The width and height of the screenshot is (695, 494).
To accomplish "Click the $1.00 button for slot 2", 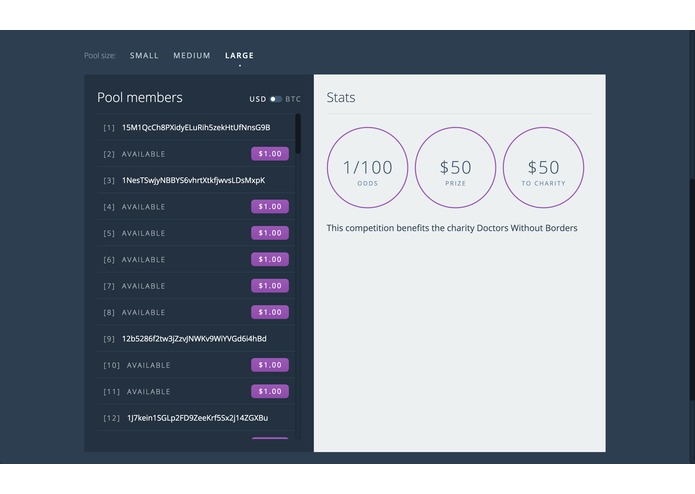I will [270, 154].
